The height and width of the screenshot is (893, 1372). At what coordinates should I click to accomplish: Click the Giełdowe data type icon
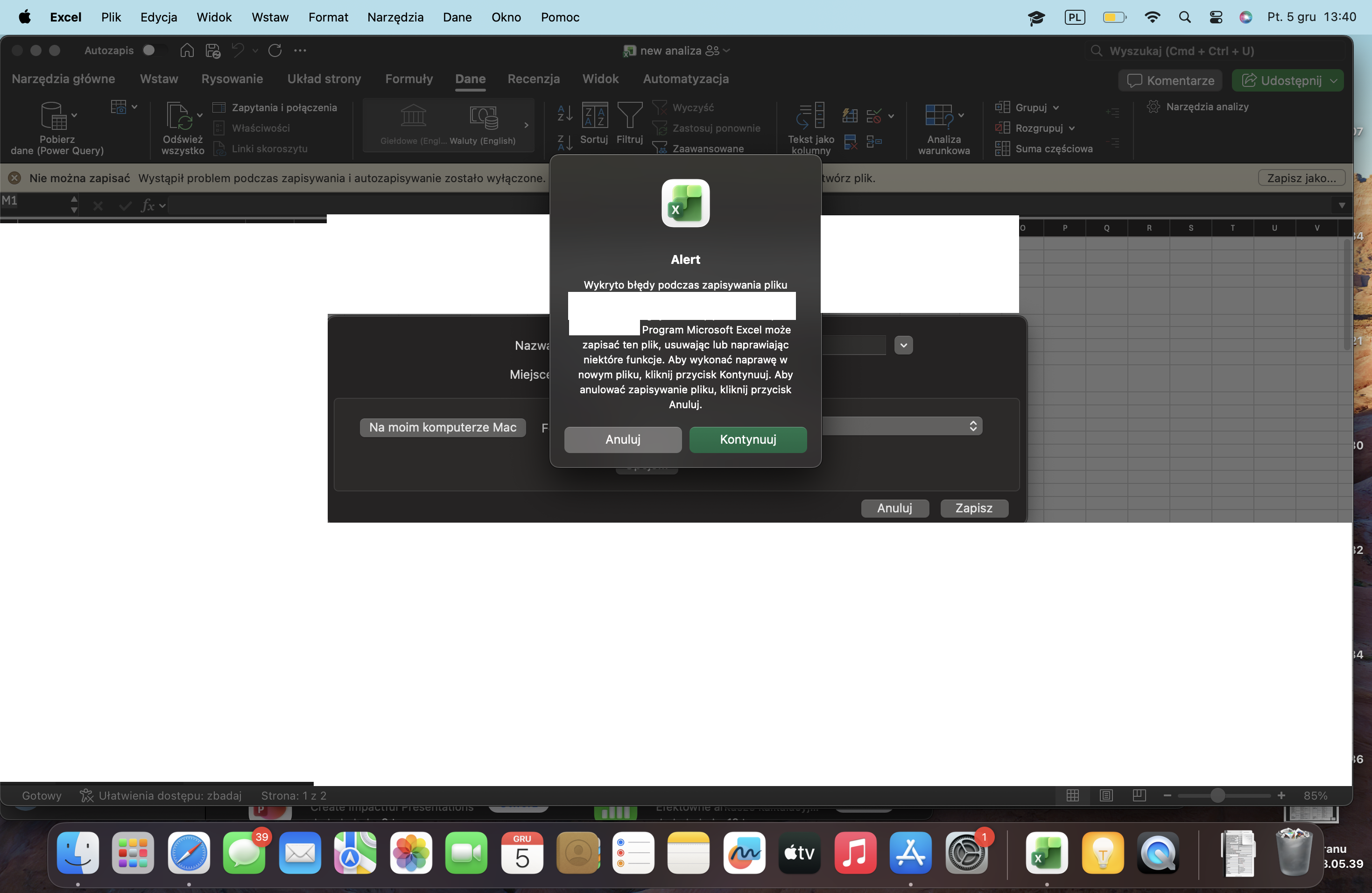click(413, 116)
